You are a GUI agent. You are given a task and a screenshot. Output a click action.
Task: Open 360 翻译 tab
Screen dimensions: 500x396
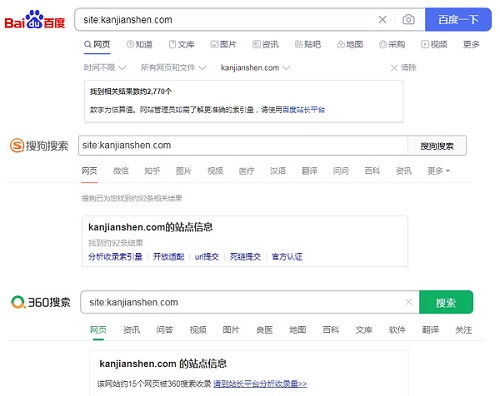[430, 330]
